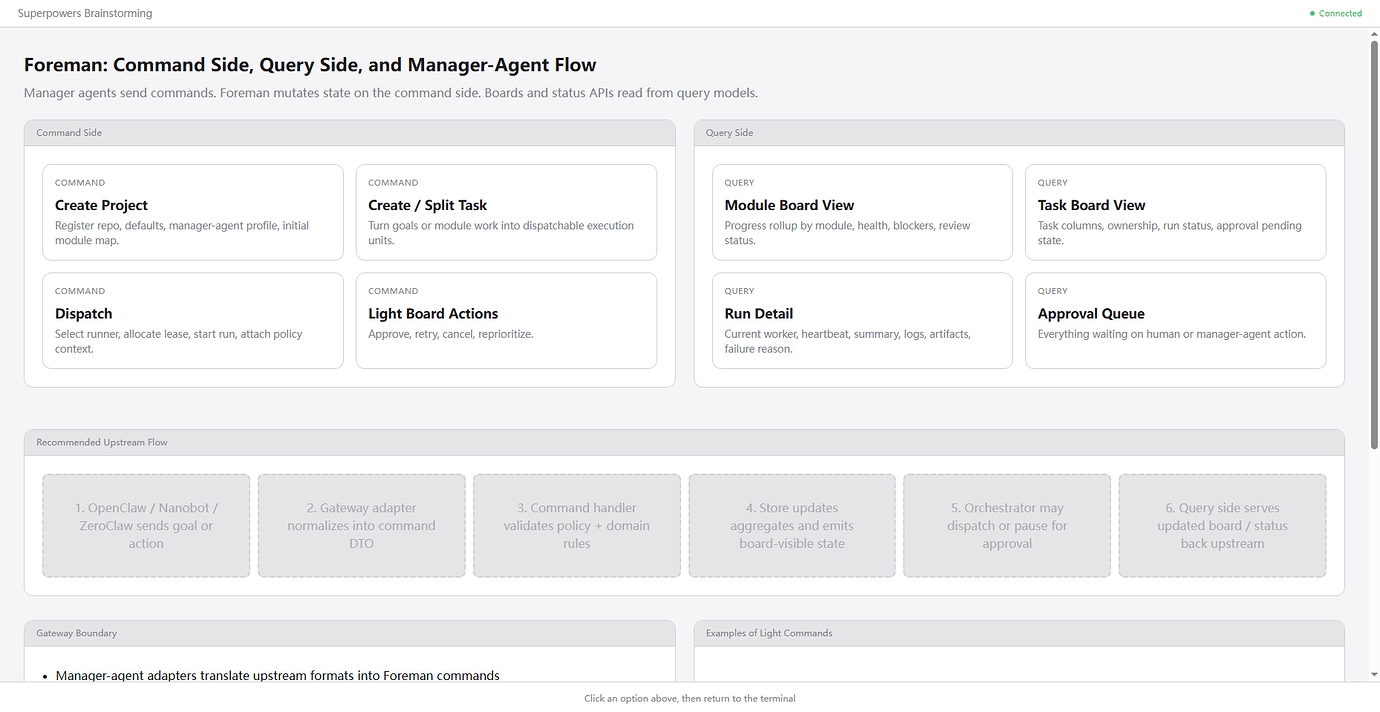Click step 3 Command handler validates
This screenshot has height=712, width=1380.
coord(577,526)
